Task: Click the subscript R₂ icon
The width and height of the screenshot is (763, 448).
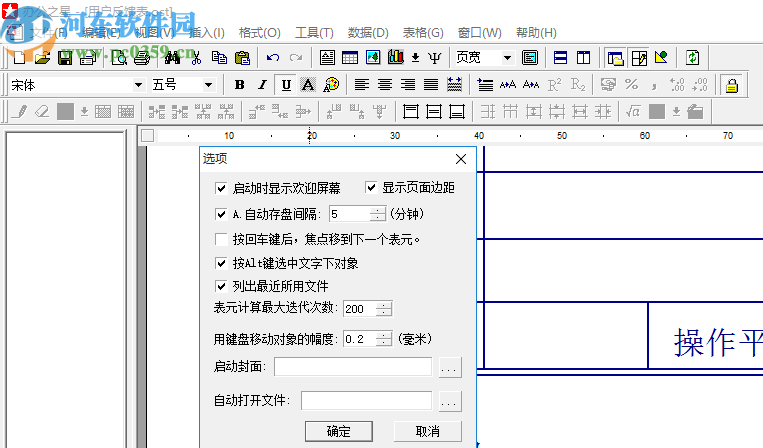Action: [578, 85]
